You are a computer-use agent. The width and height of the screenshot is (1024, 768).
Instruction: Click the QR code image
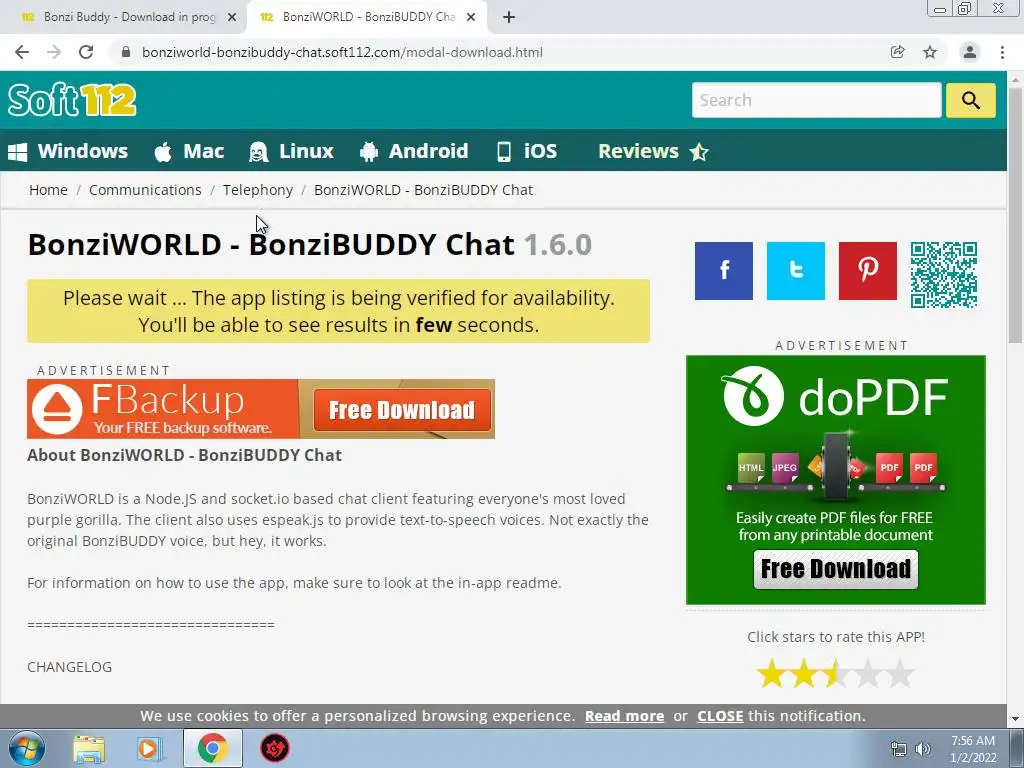(944, 274)
